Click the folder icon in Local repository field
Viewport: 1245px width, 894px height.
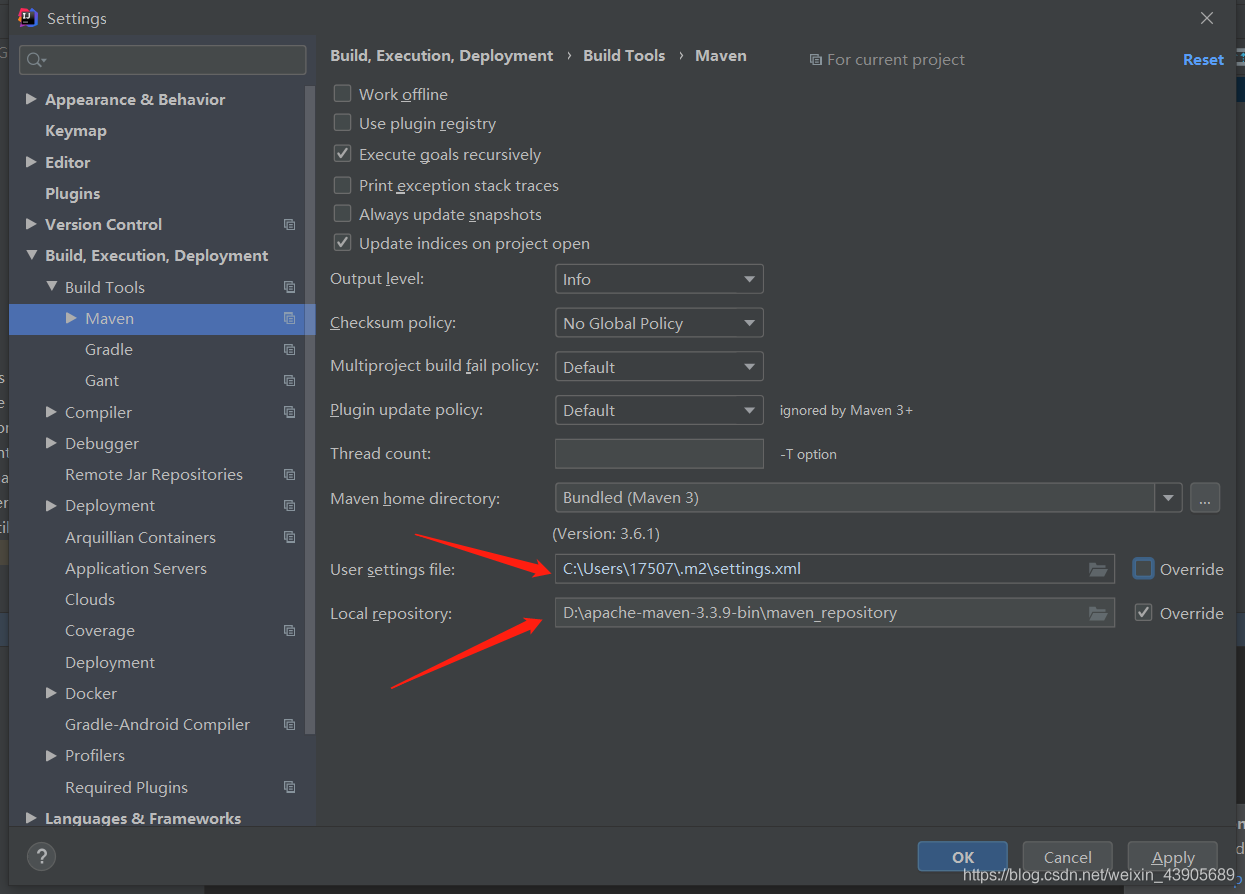point(1098,613)
